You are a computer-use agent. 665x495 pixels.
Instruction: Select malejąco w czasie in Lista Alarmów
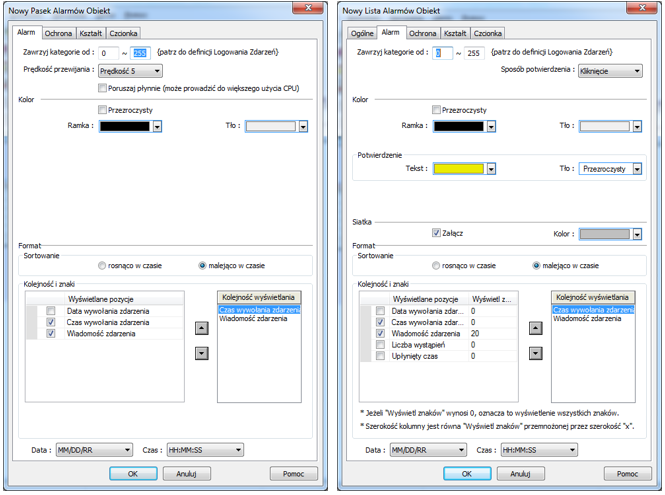pyautogui.click(x=536, y=266)
